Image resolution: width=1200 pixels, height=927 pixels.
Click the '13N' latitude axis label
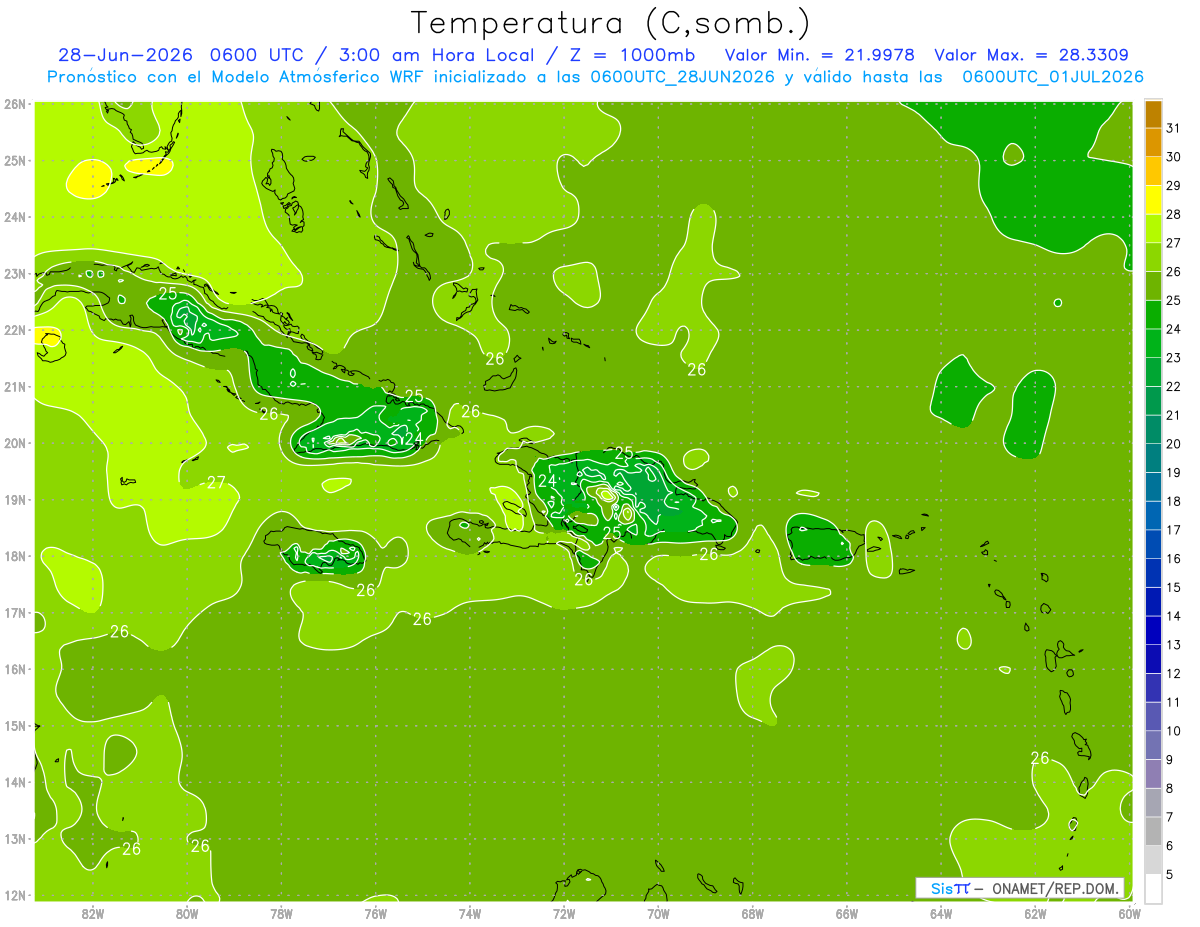point(14,839)
